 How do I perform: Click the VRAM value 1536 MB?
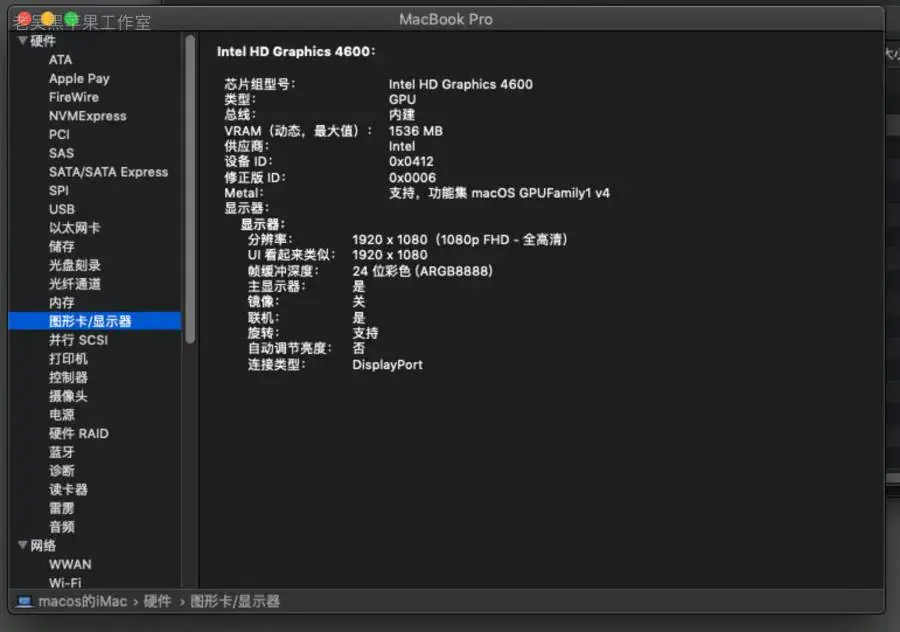[416, 131]
